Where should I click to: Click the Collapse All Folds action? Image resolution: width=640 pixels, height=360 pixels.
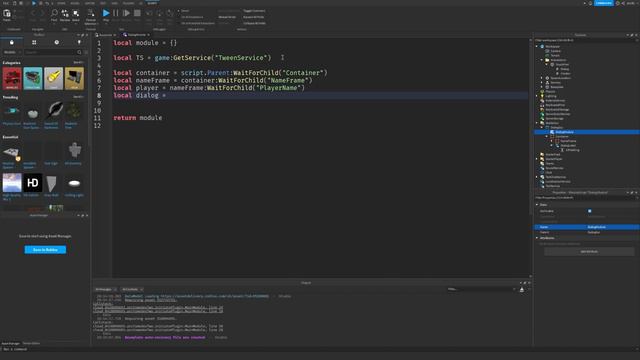254,23
